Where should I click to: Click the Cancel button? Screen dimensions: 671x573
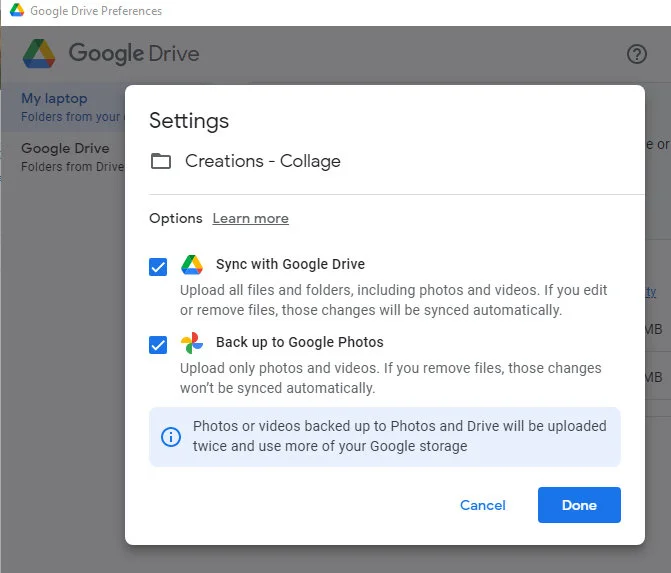pyautogui.click(x=483, y=505)
